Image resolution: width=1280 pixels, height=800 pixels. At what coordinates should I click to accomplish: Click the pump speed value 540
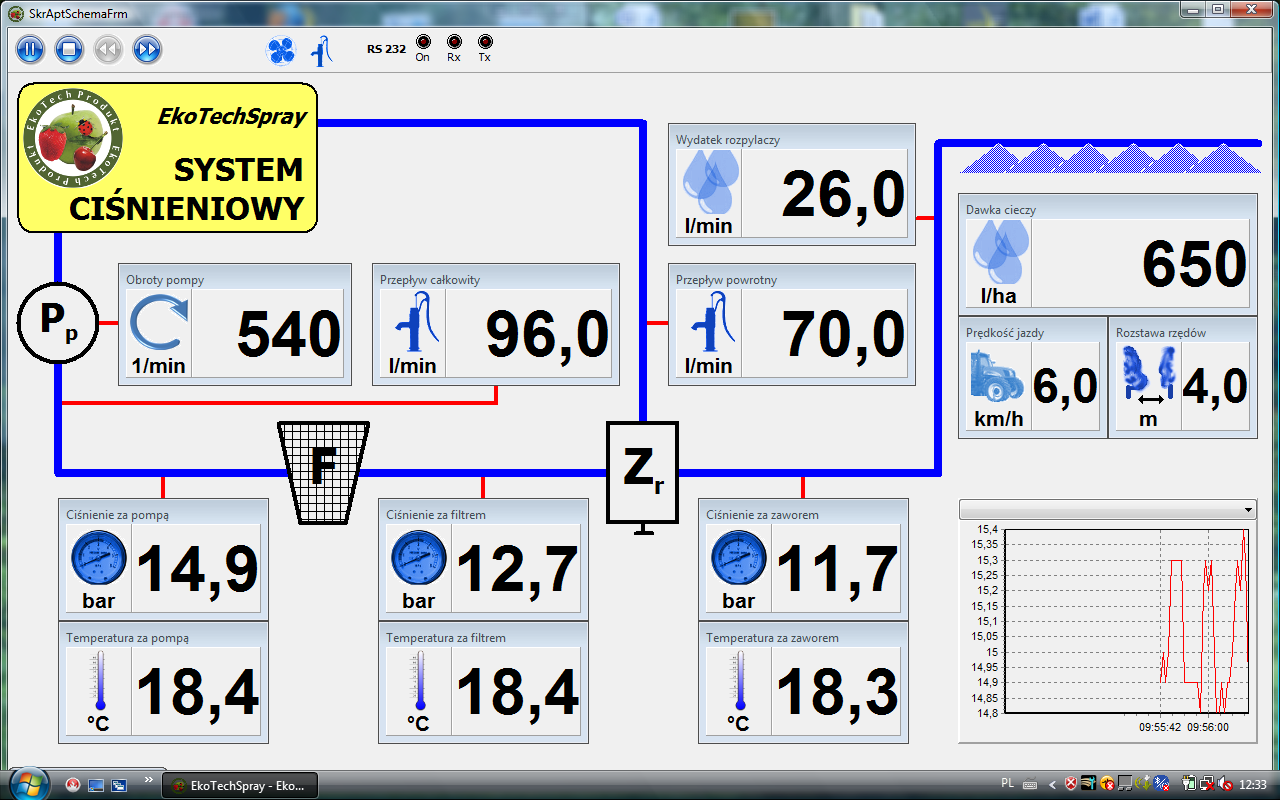289,334
